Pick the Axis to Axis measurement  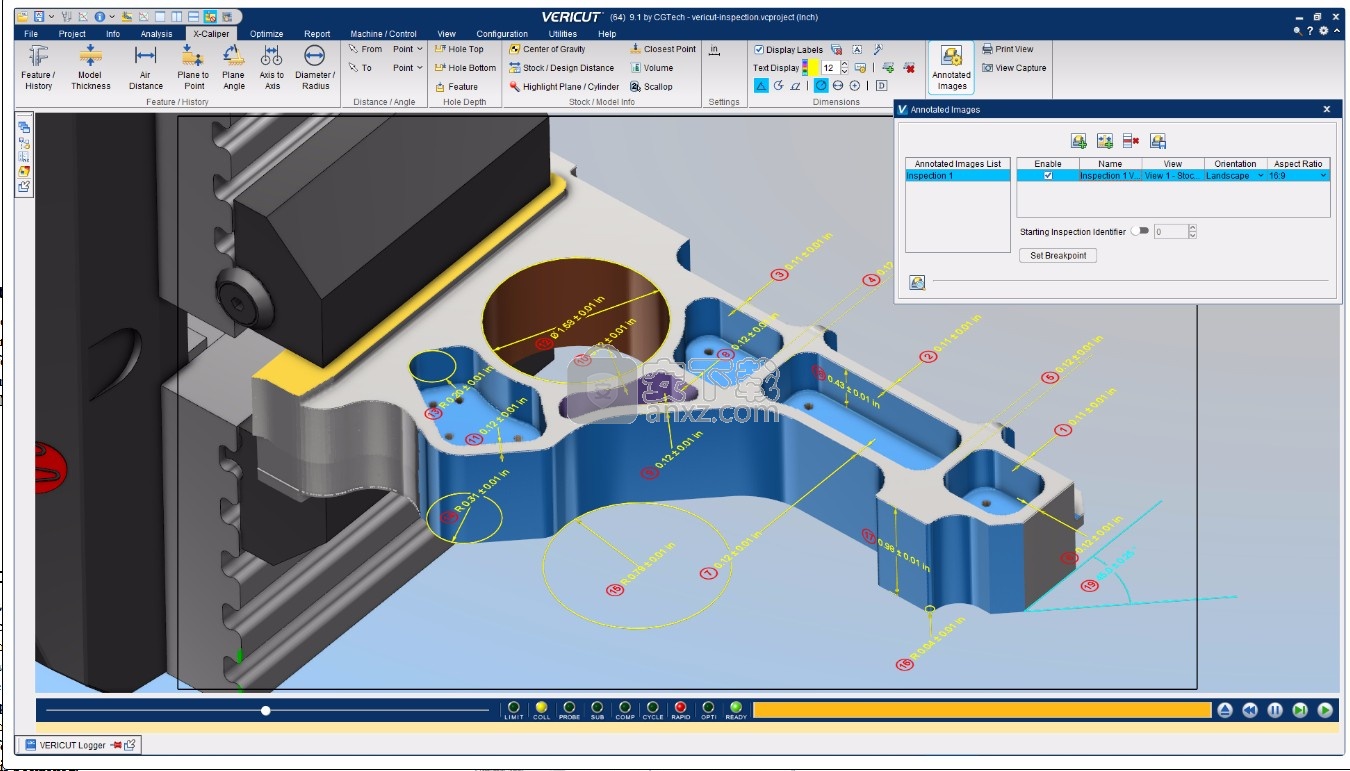pyautogui.click(x=271, y=67)
